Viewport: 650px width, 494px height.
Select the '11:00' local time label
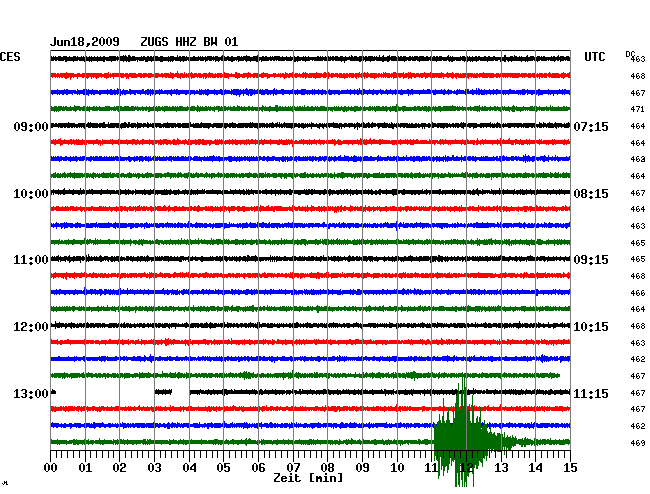pyautogui.click(x=31, y=260)
